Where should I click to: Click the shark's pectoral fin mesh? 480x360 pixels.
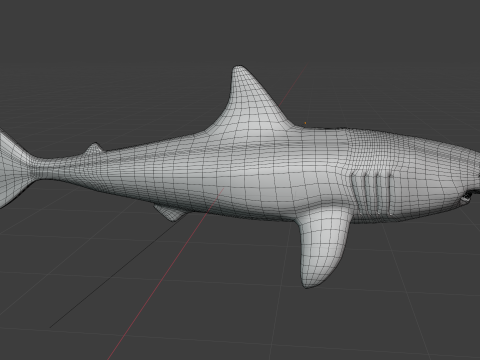point(324,247)
